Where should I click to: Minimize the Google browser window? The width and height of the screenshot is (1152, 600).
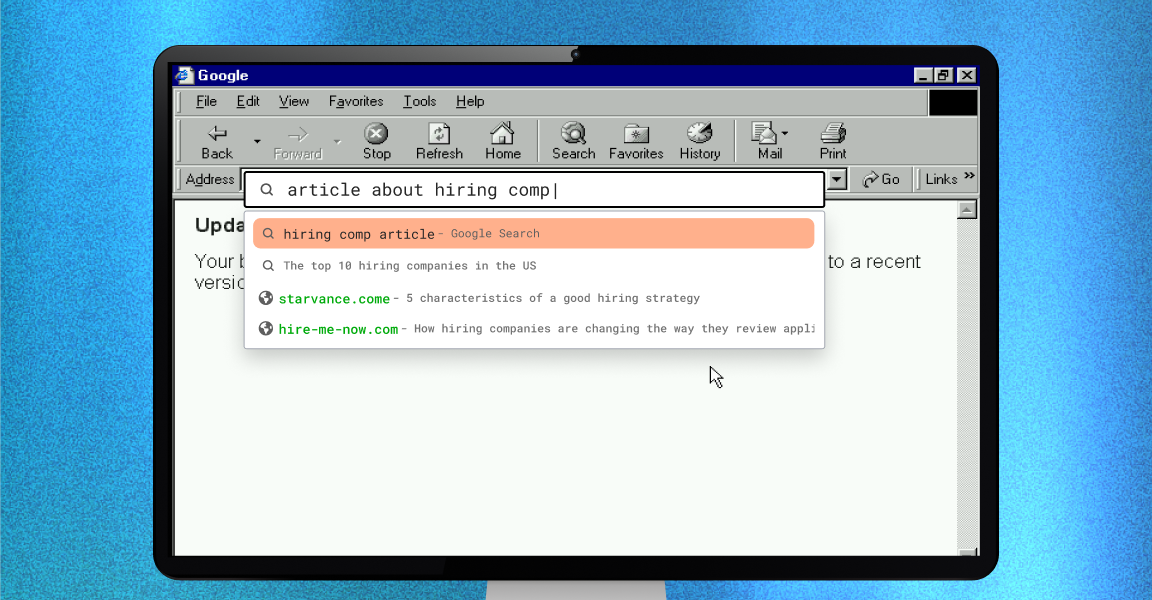(924, 75)
